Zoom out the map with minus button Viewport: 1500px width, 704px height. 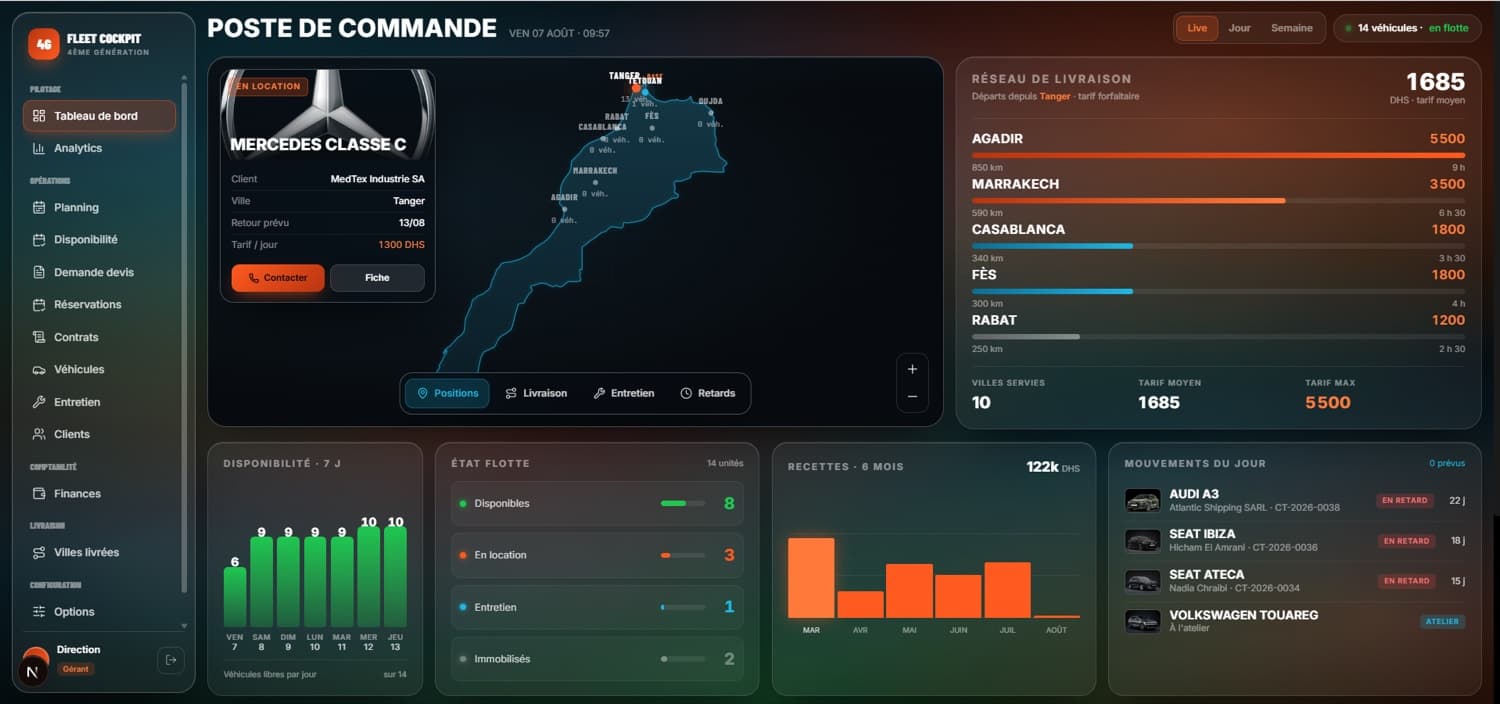coord(912,397)
